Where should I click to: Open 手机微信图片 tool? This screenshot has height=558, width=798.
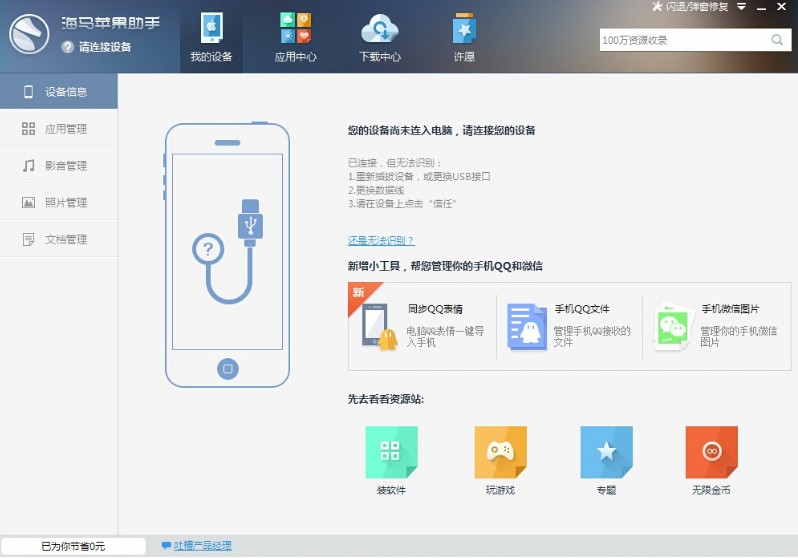click(x=717, y=326)
